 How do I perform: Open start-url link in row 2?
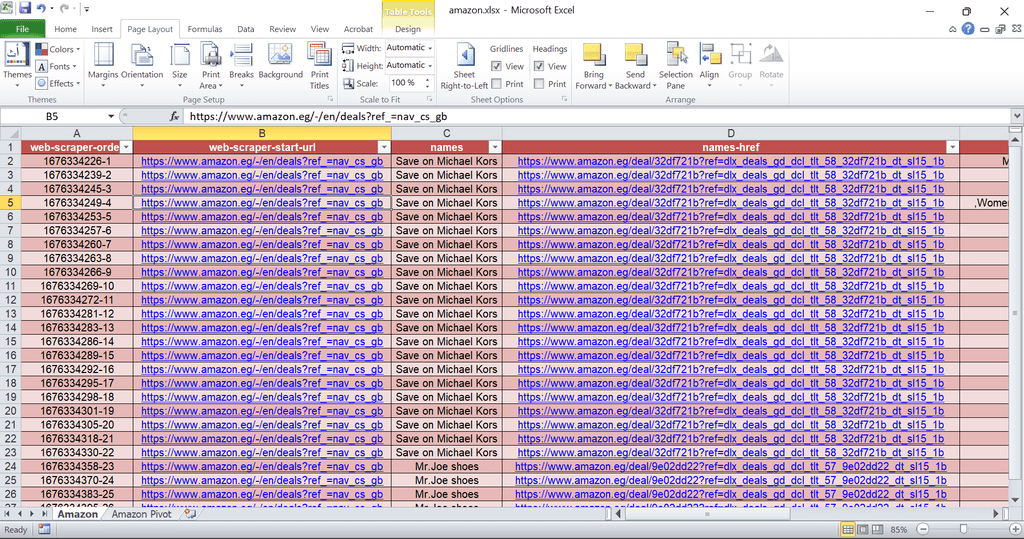click(262, 161)
